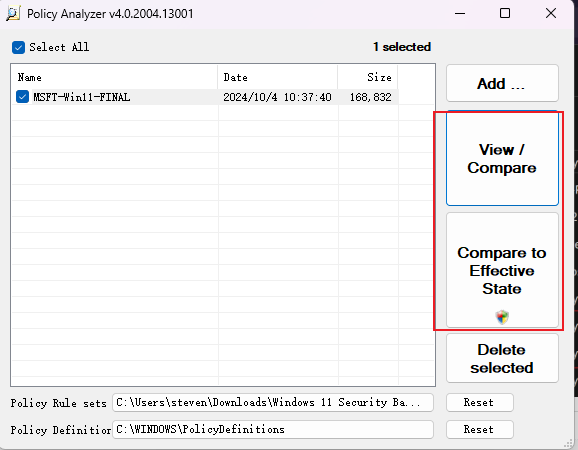Select the MSFT-Win11-FINAL row name
The image size is (578, 450).
pyautogui.click(x=81, y=97)
